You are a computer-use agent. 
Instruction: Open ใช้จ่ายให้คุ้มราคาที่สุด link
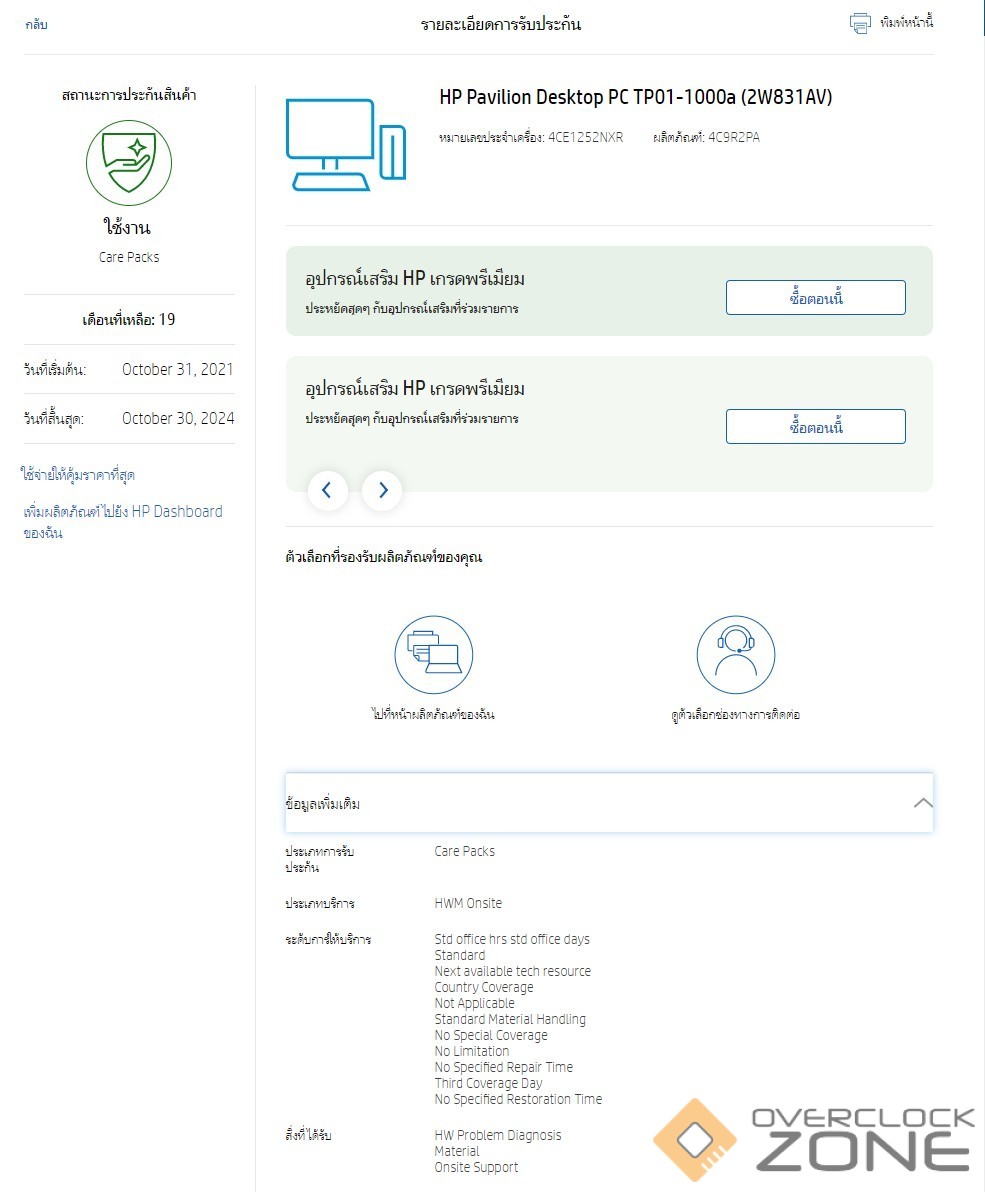pyautogui.click(x=78, y=475)
